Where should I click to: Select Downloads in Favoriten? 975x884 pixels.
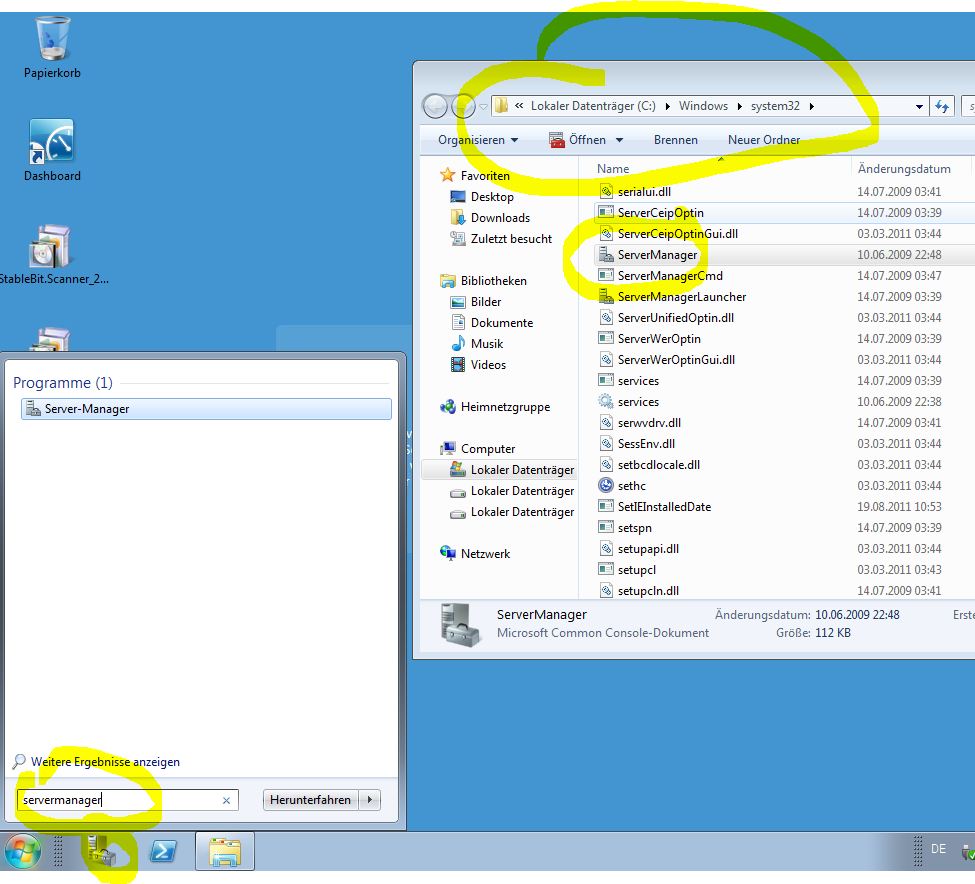click(499, 218)
